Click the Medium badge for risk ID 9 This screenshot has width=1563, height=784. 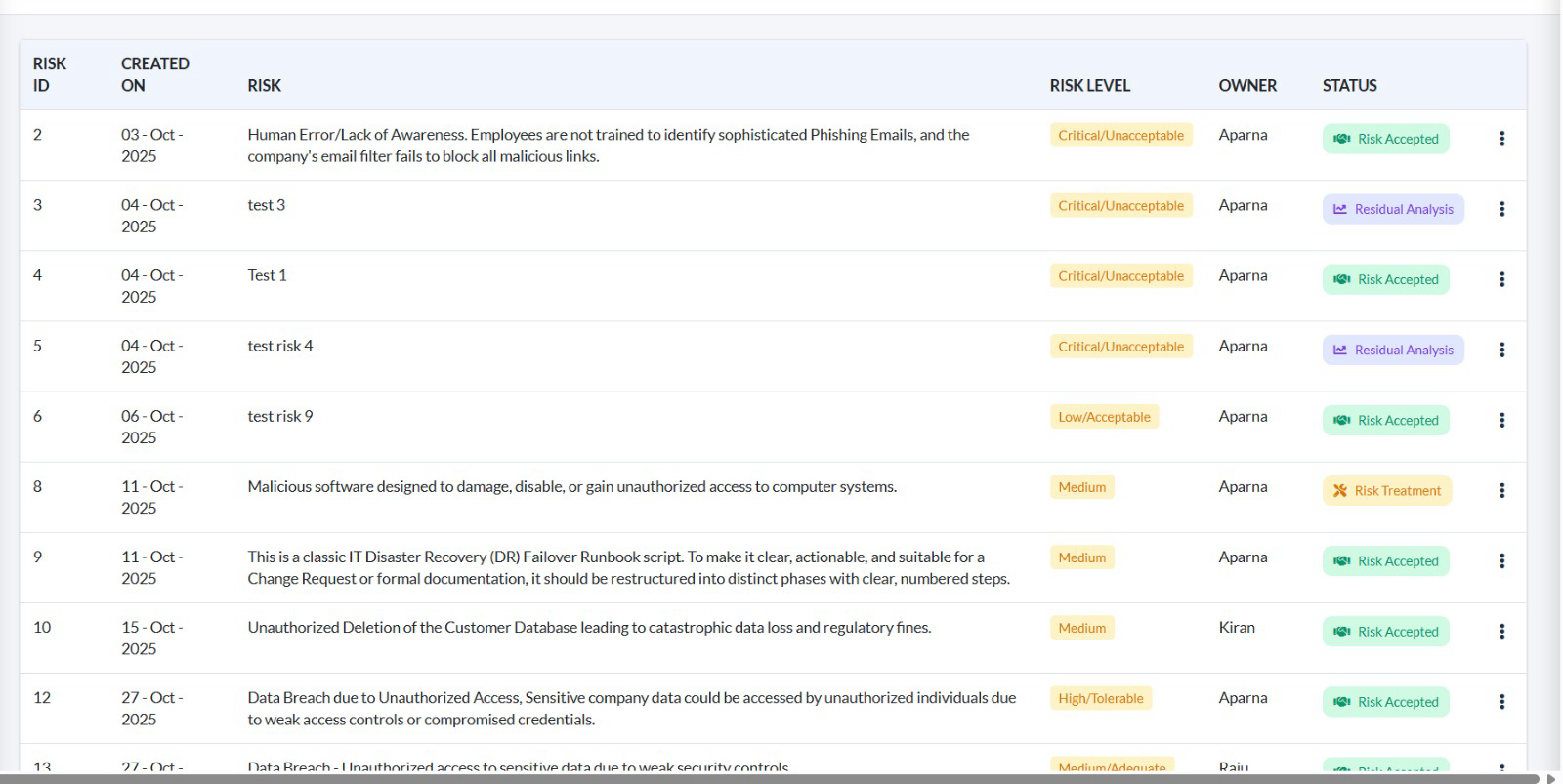coord(1082,557)
